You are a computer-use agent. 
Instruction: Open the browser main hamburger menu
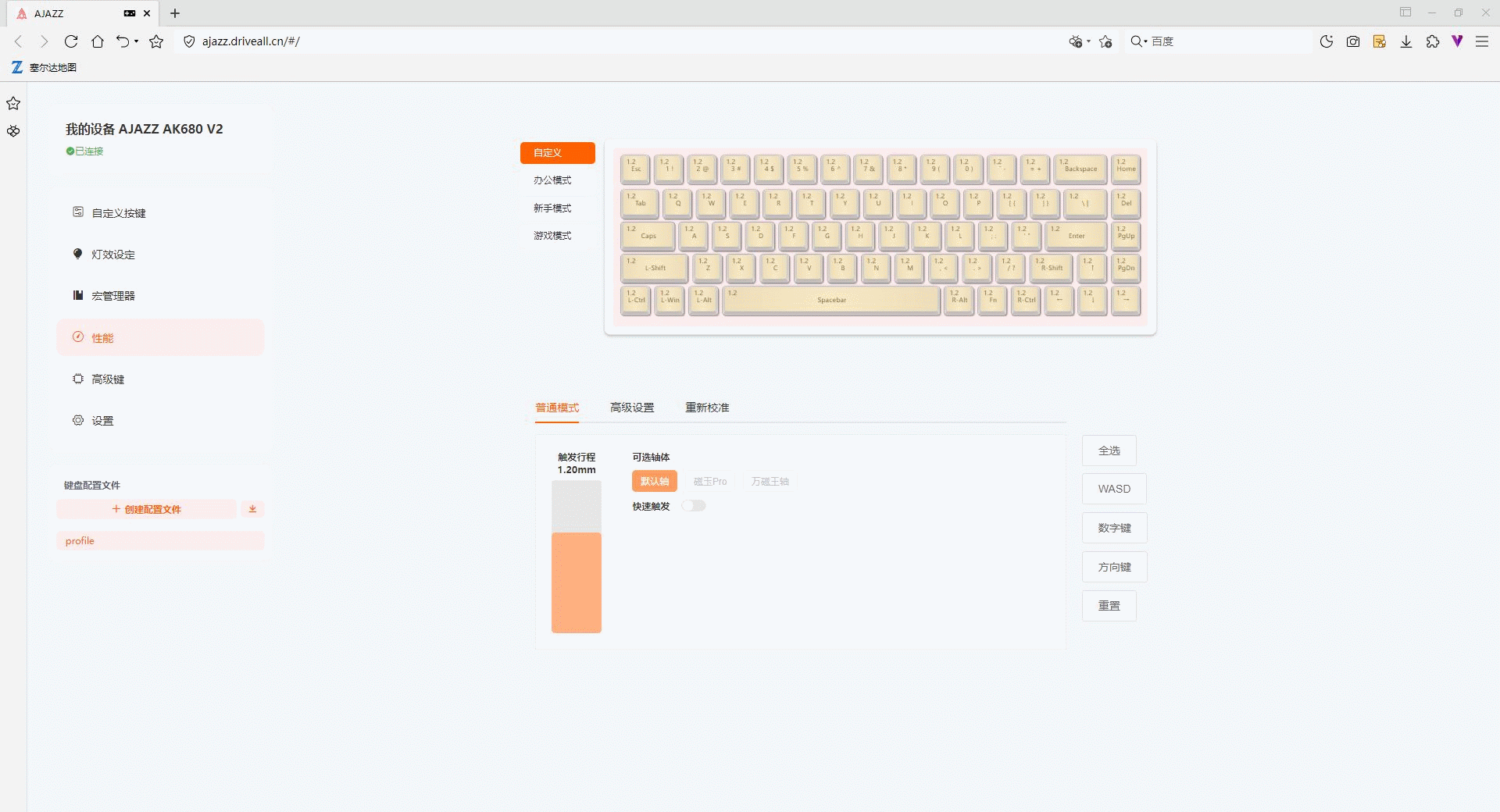pos(1481,41)
